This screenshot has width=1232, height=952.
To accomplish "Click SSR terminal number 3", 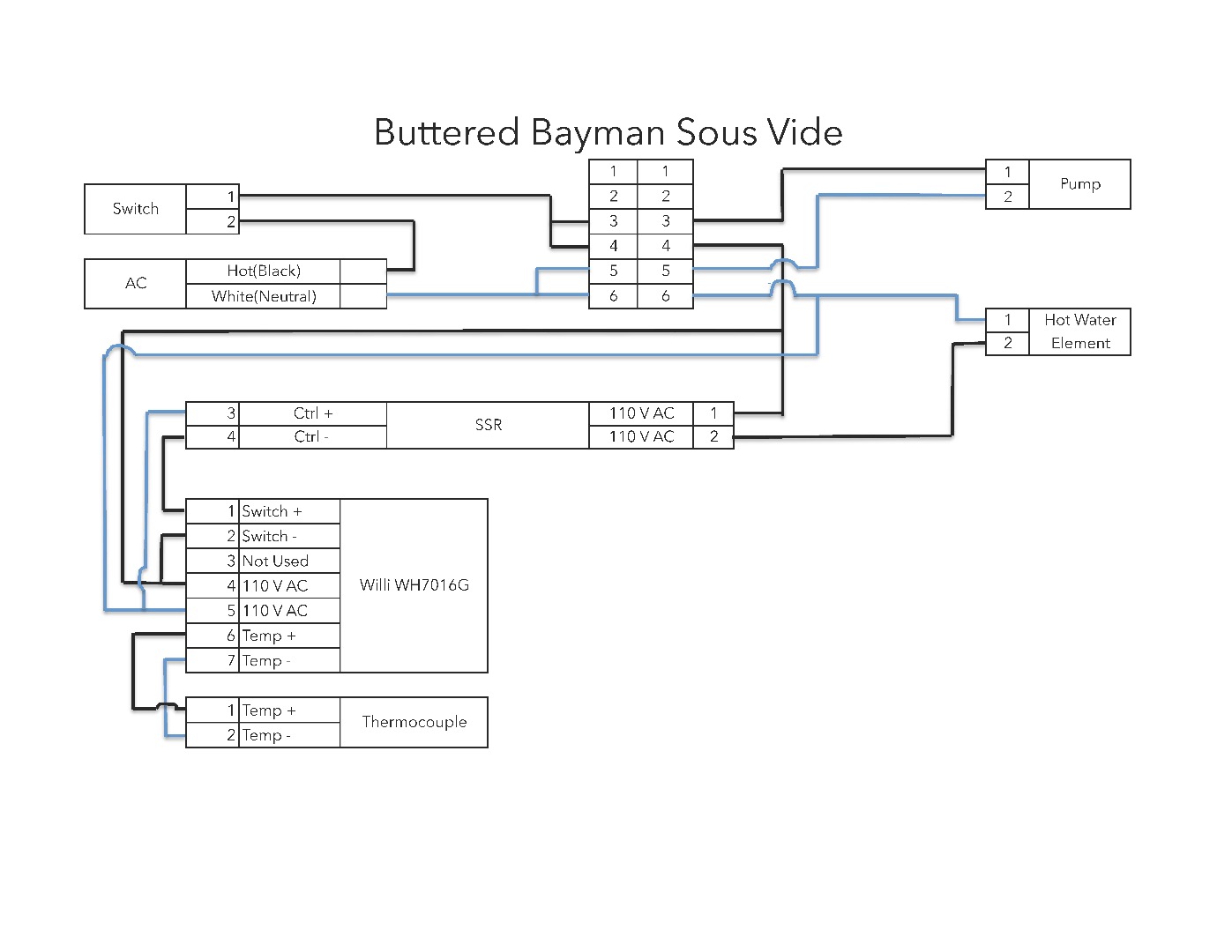I will (213, 413).
